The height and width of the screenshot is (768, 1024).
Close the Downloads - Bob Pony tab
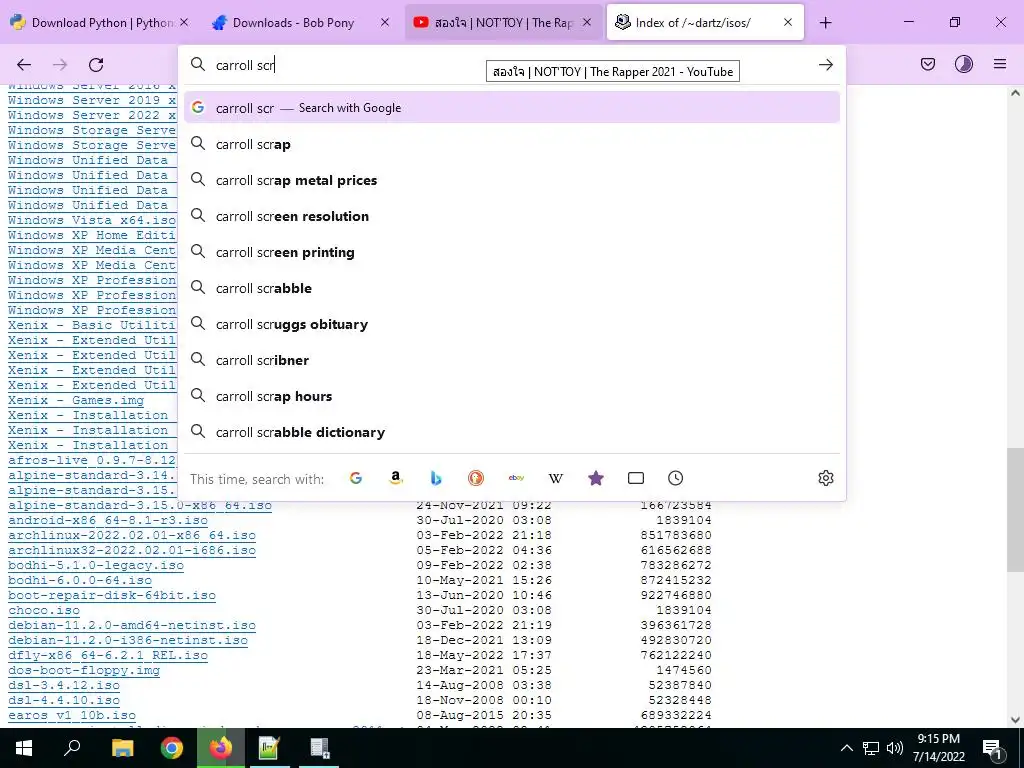(385, 22)
